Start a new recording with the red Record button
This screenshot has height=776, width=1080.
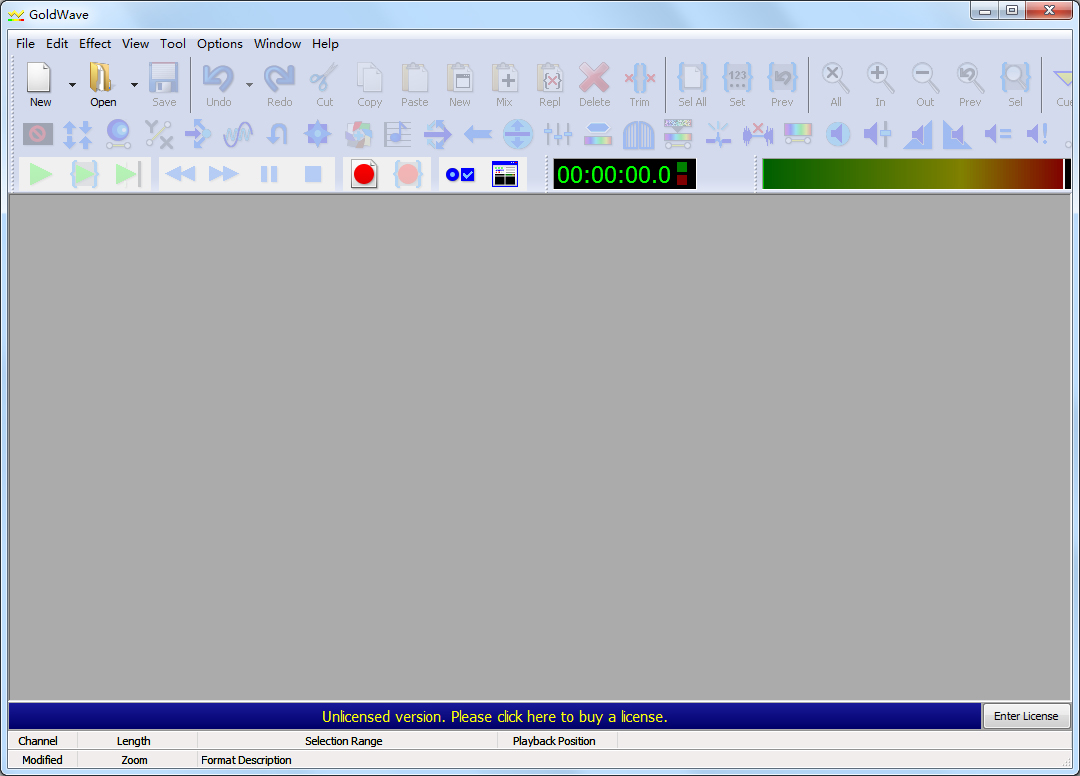pyautogui.click(x=364, y=174)
